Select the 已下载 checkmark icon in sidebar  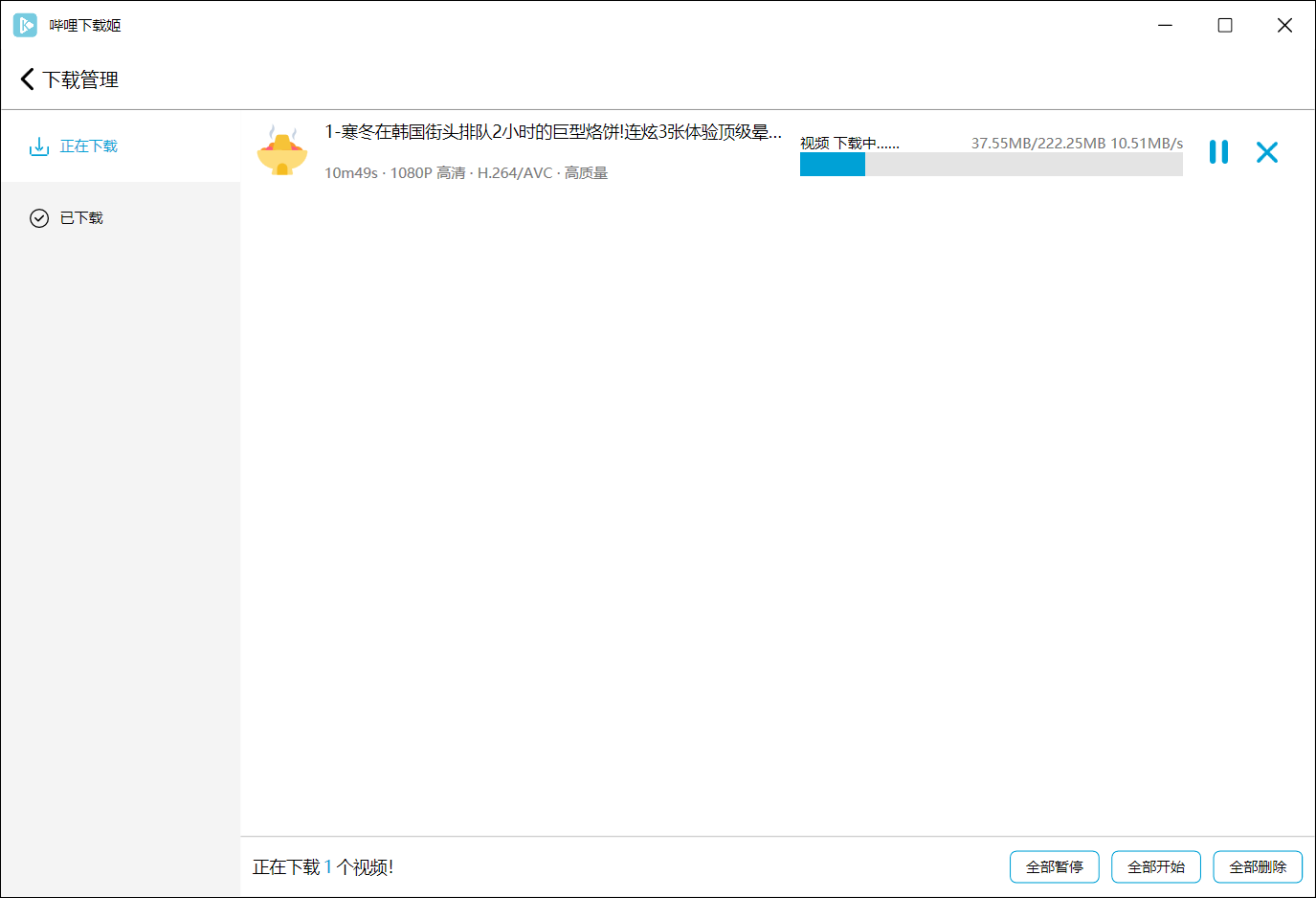coord(38,217)
